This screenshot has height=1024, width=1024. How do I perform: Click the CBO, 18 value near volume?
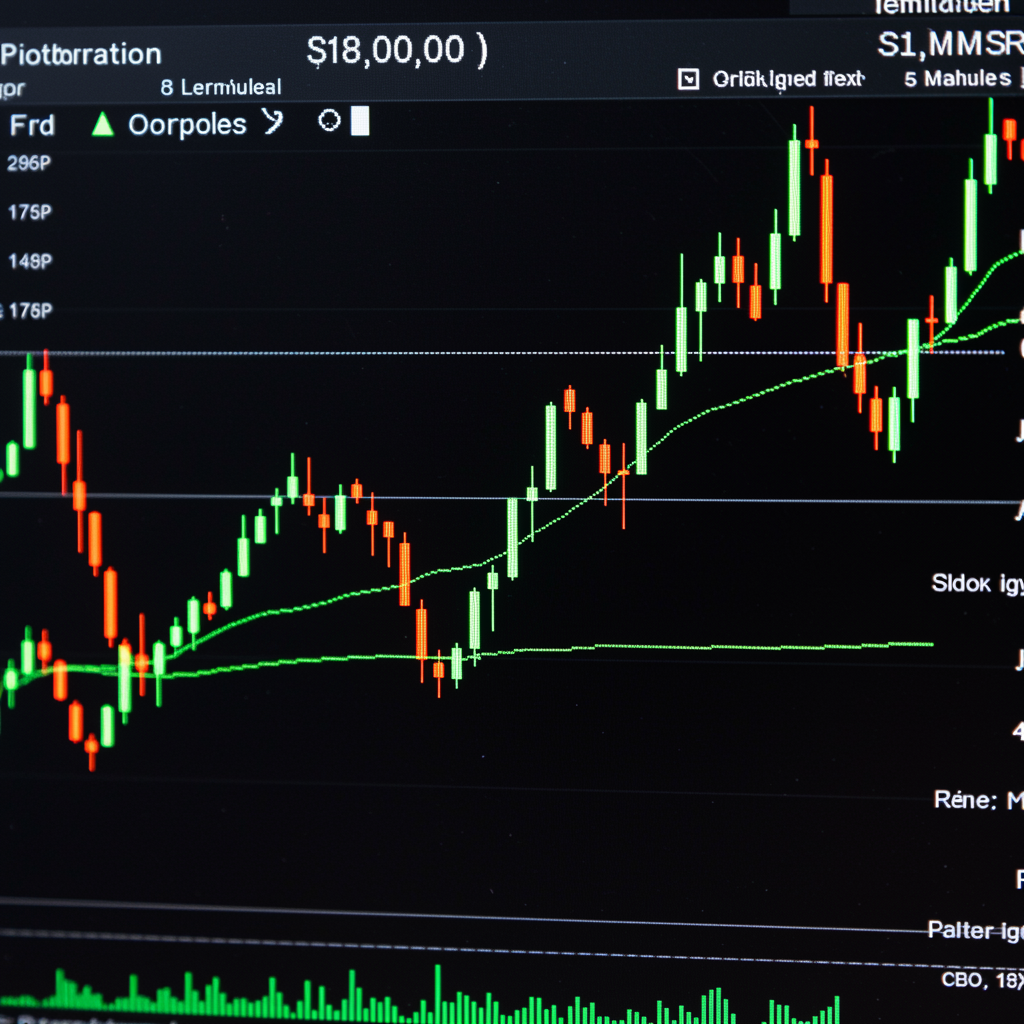click(982, 980)
